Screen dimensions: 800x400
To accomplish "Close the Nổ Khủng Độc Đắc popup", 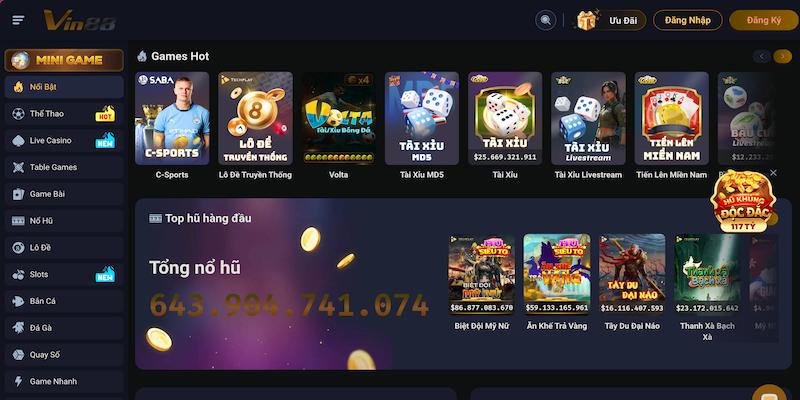I will point(773,173).
